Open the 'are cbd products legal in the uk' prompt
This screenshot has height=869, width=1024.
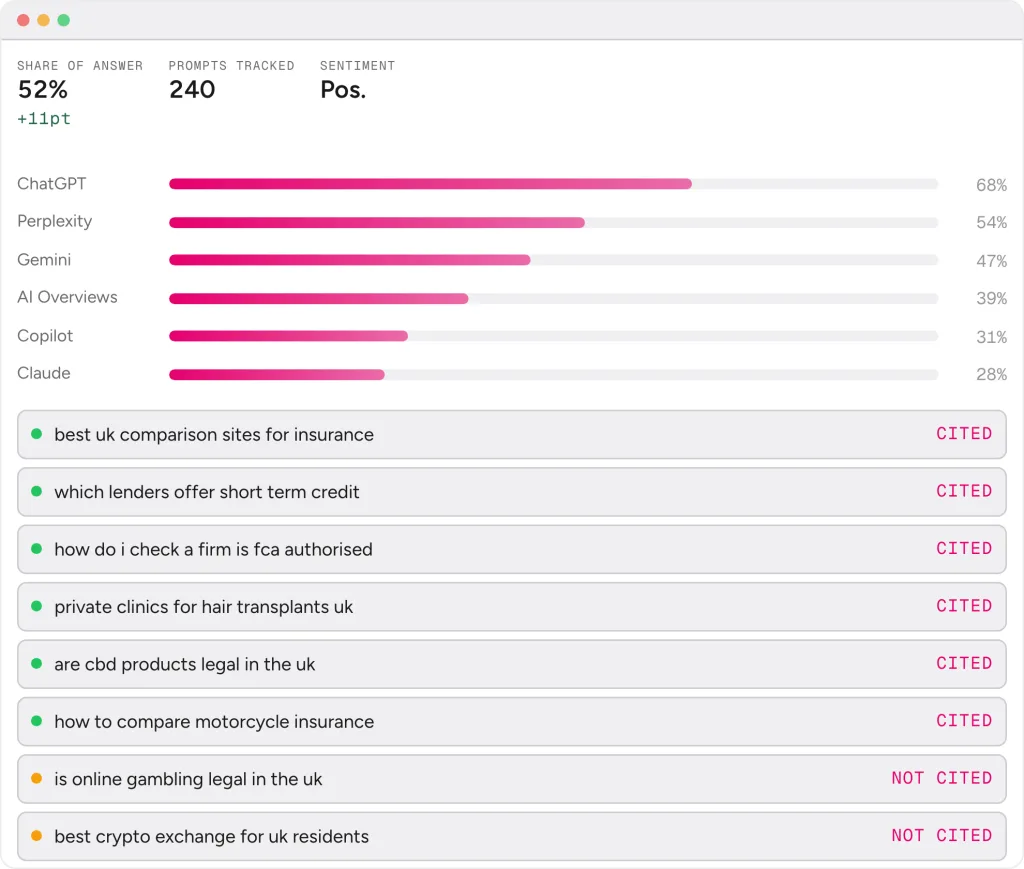point(511,664)
